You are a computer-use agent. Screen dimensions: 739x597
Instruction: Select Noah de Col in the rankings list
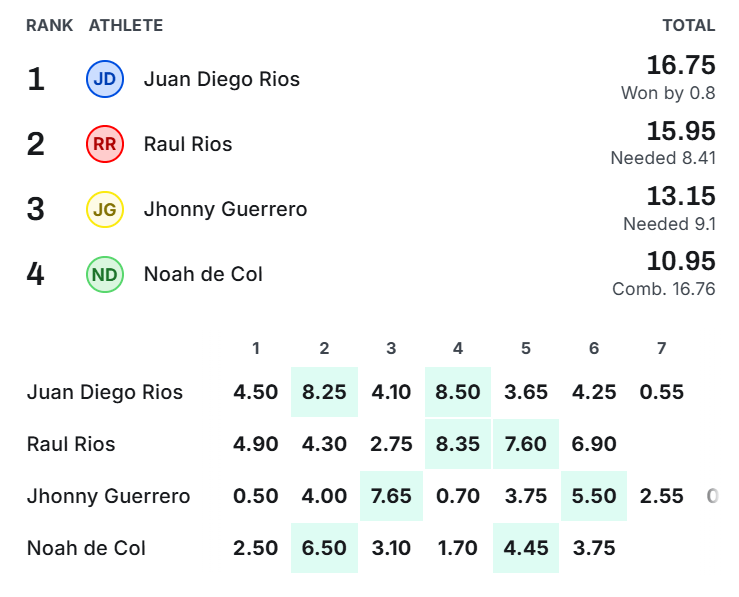203,274
